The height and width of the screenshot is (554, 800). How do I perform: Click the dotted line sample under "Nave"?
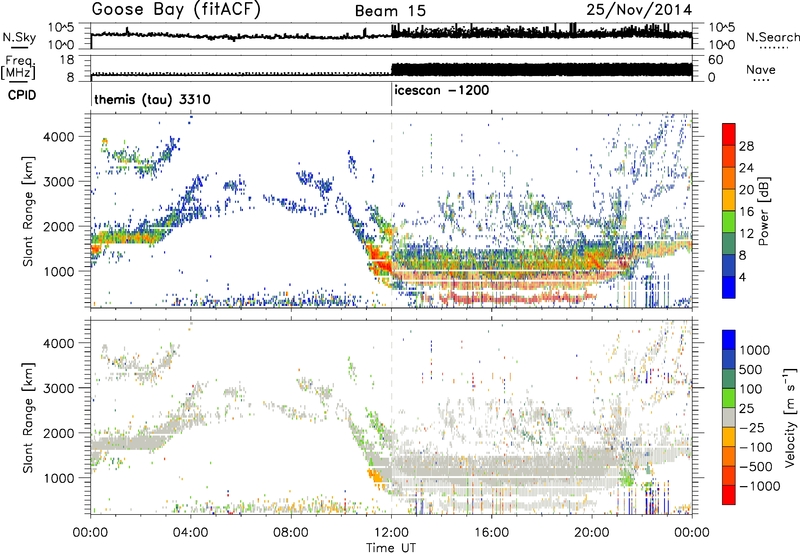coord(761,81)
